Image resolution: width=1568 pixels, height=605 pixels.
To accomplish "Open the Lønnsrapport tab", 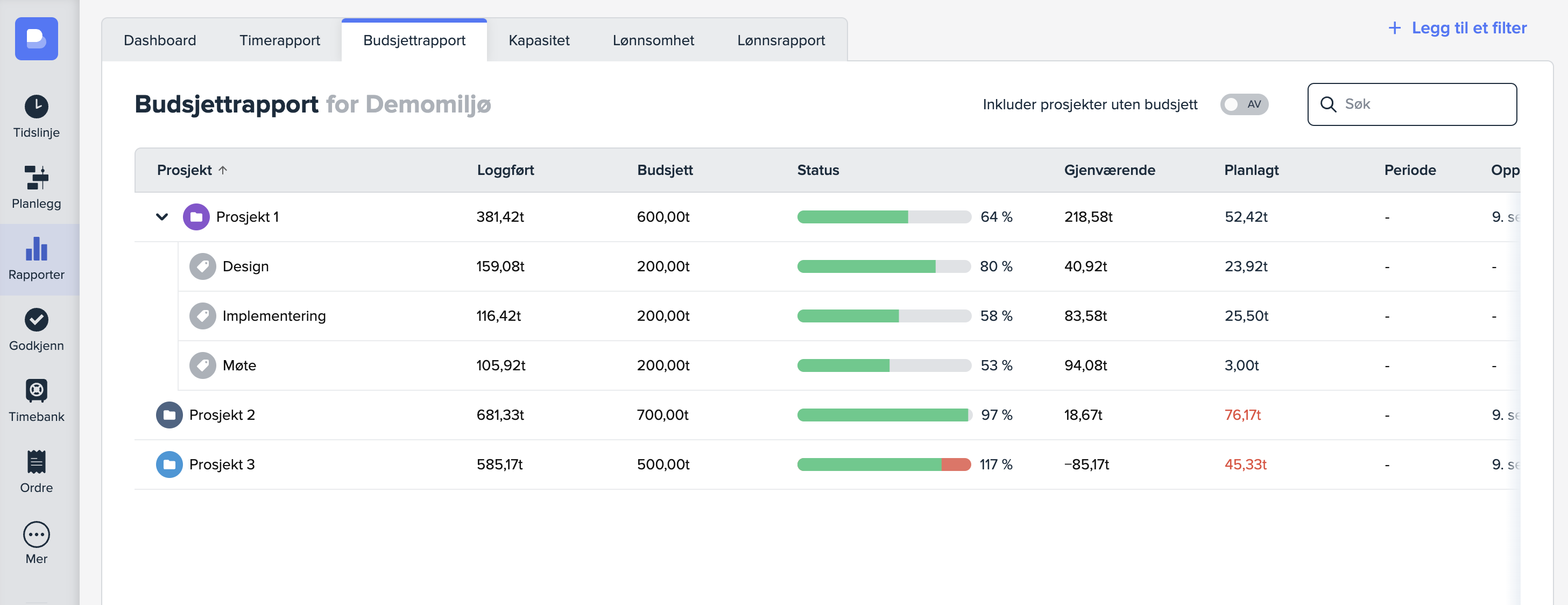I will pyautogui.click(x=781, y=41).
